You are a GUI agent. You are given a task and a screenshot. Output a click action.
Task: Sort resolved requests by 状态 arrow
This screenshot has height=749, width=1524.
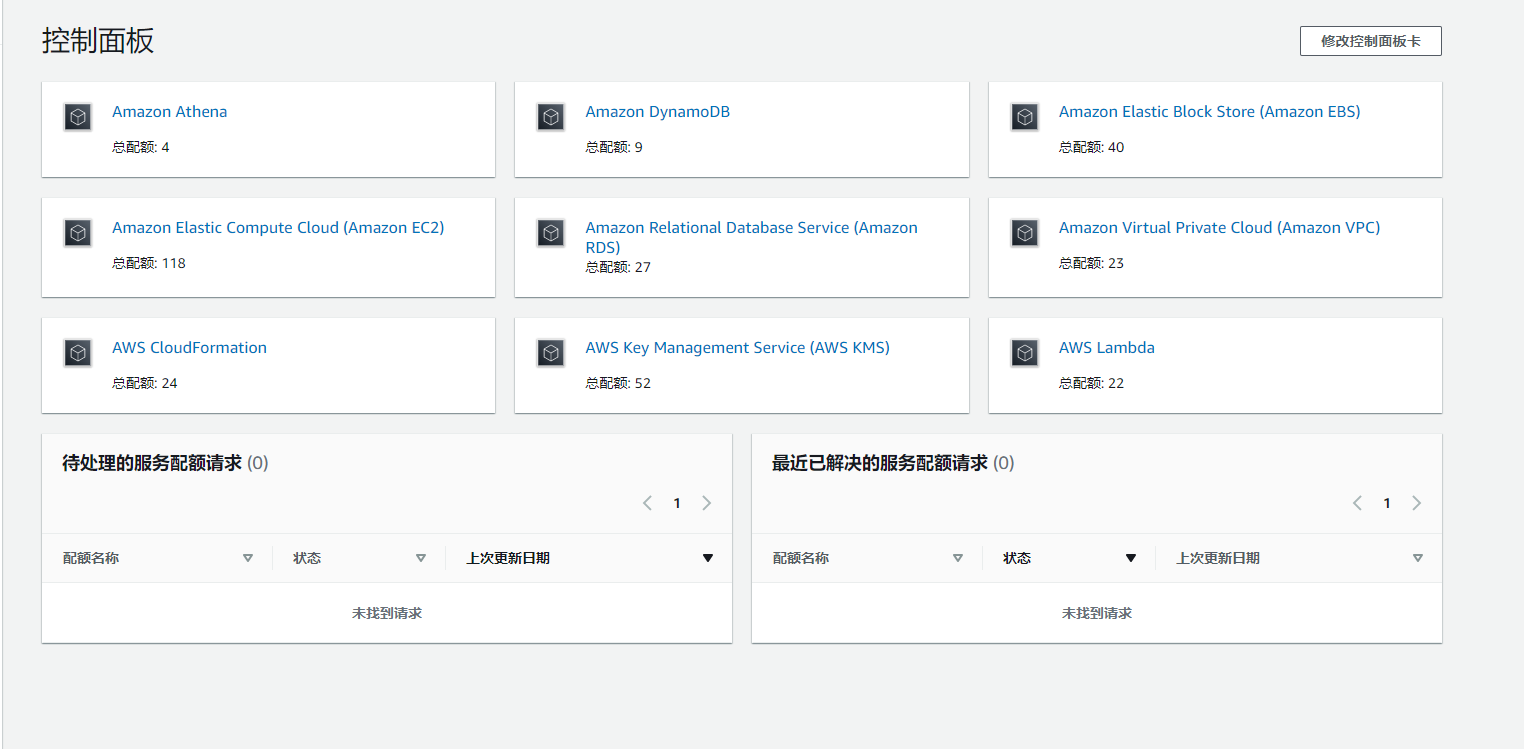coord(1131,558)
